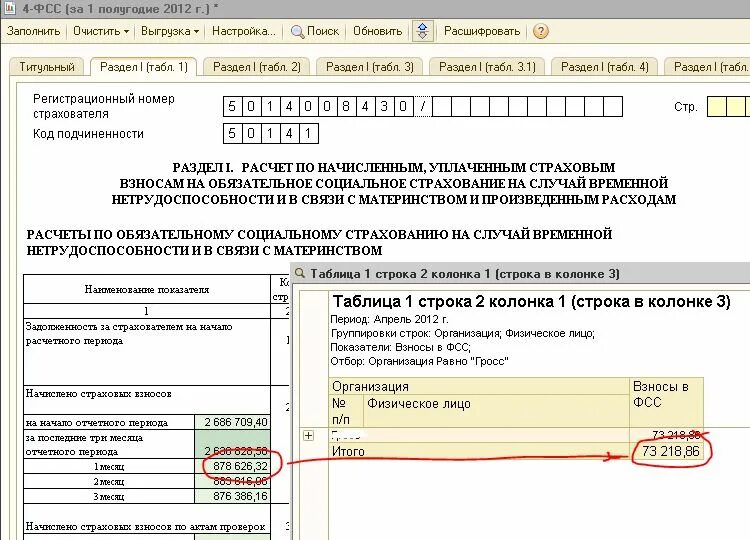Click Заполнить in the toolbar
Image resolution: width=750 pixels, height=540 pixels.
pyautogui.click(x=33, y=31)
